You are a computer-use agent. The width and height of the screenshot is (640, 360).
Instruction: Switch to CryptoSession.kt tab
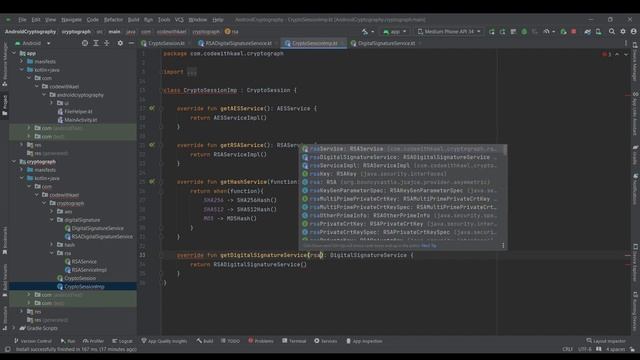pos(167,43)
